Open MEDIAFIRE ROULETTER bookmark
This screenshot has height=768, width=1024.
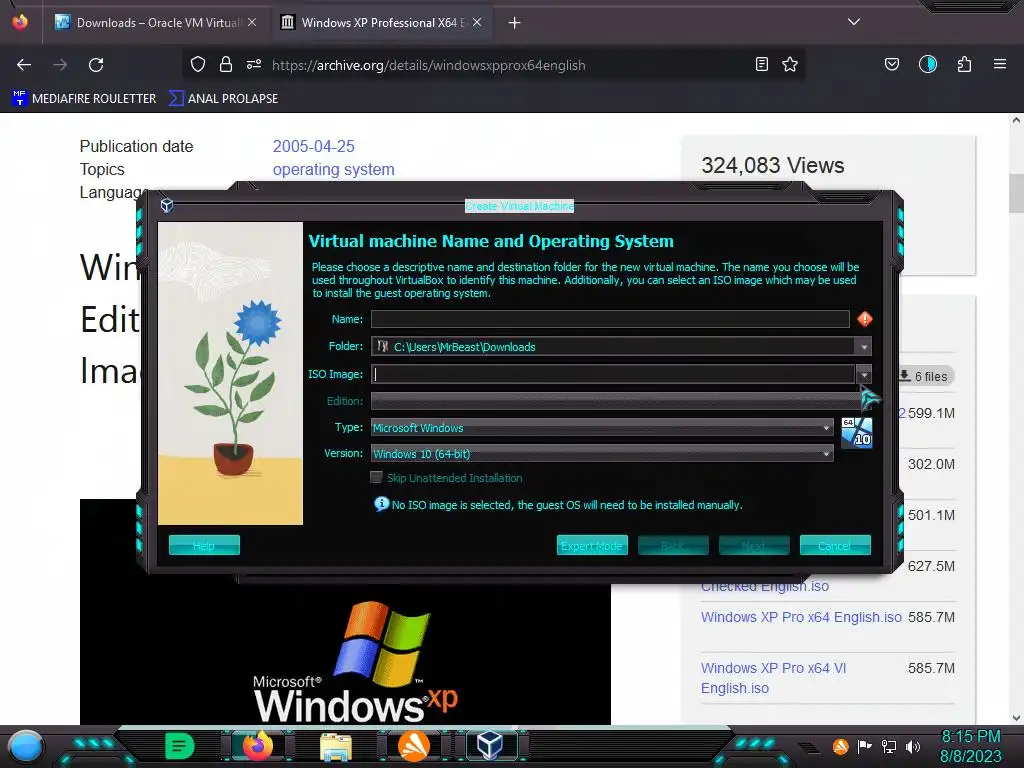coord(84,99)
